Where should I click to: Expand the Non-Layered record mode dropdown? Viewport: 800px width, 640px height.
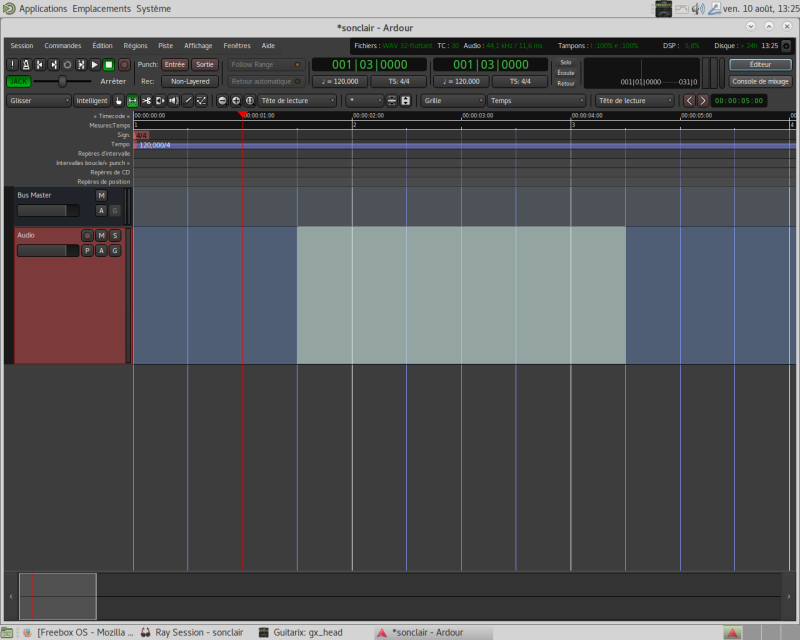point(189,81)
